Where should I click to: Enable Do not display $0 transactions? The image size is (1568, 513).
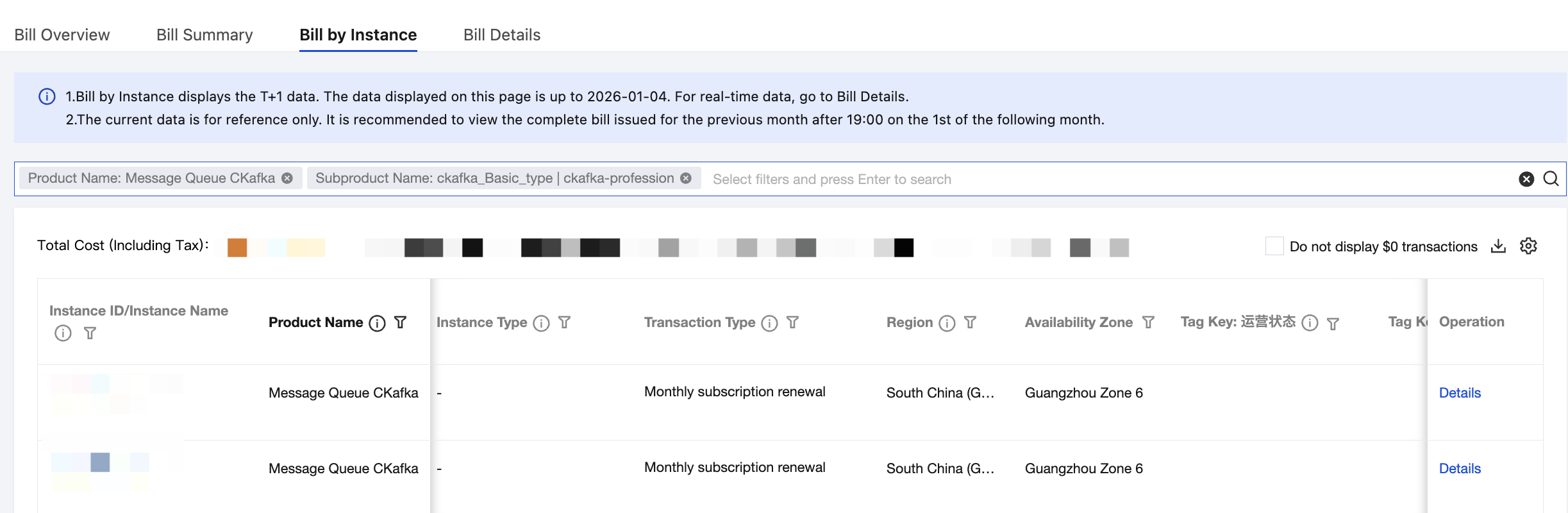pos(1274,246)
